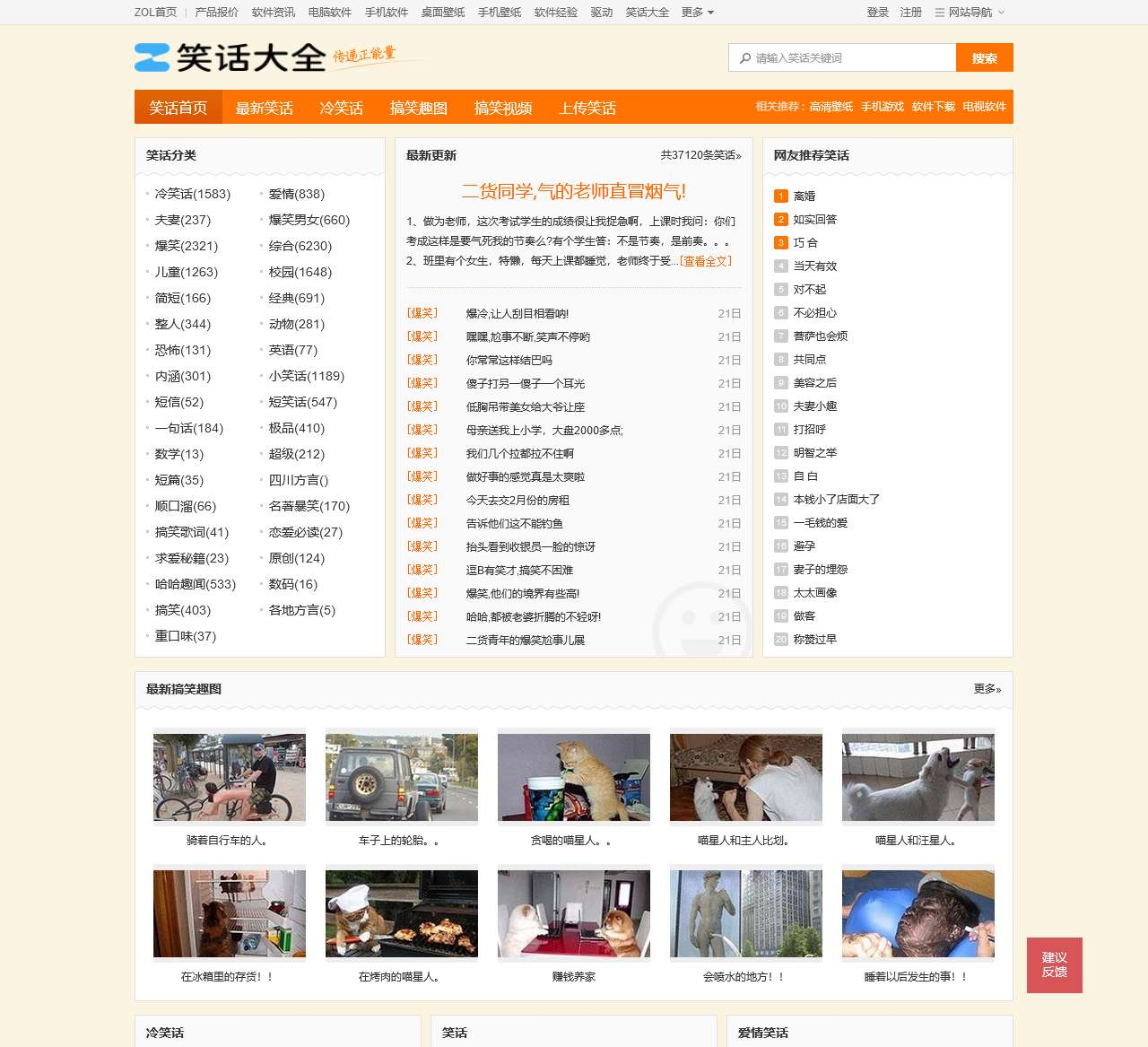The width and height of the screenshot is (1148, 1047).
Task: Open the 在冰箱里的存货 thumbnail
Action: coord(230,913)
